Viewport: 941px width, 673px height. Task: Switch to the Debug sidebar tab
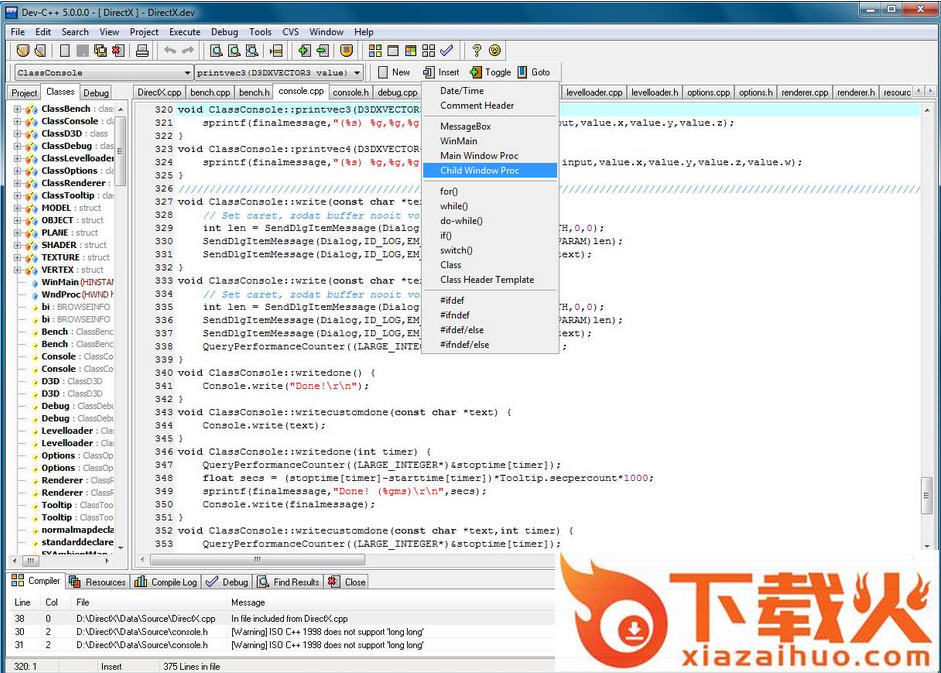click(95, 92)
